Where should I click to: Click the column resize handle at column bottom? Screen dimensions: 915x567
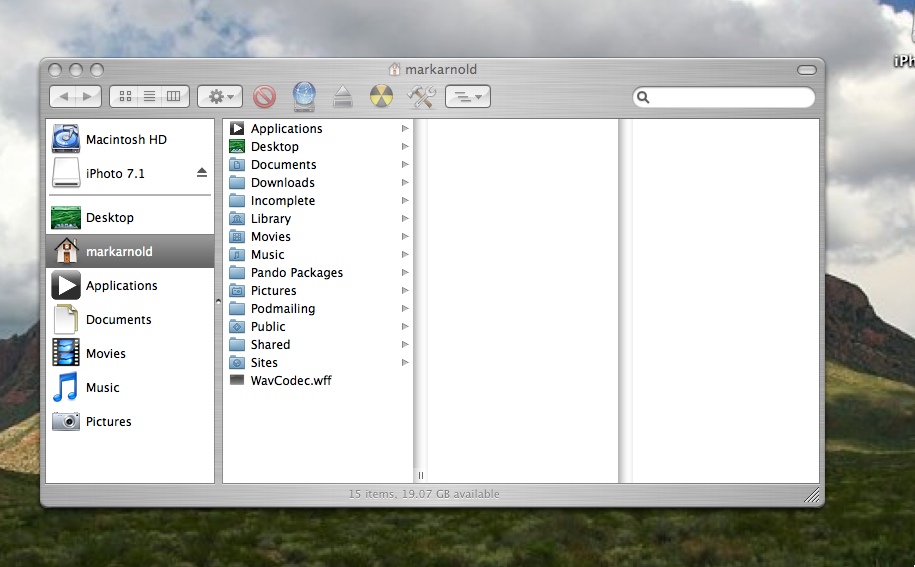tap(421, 475)
